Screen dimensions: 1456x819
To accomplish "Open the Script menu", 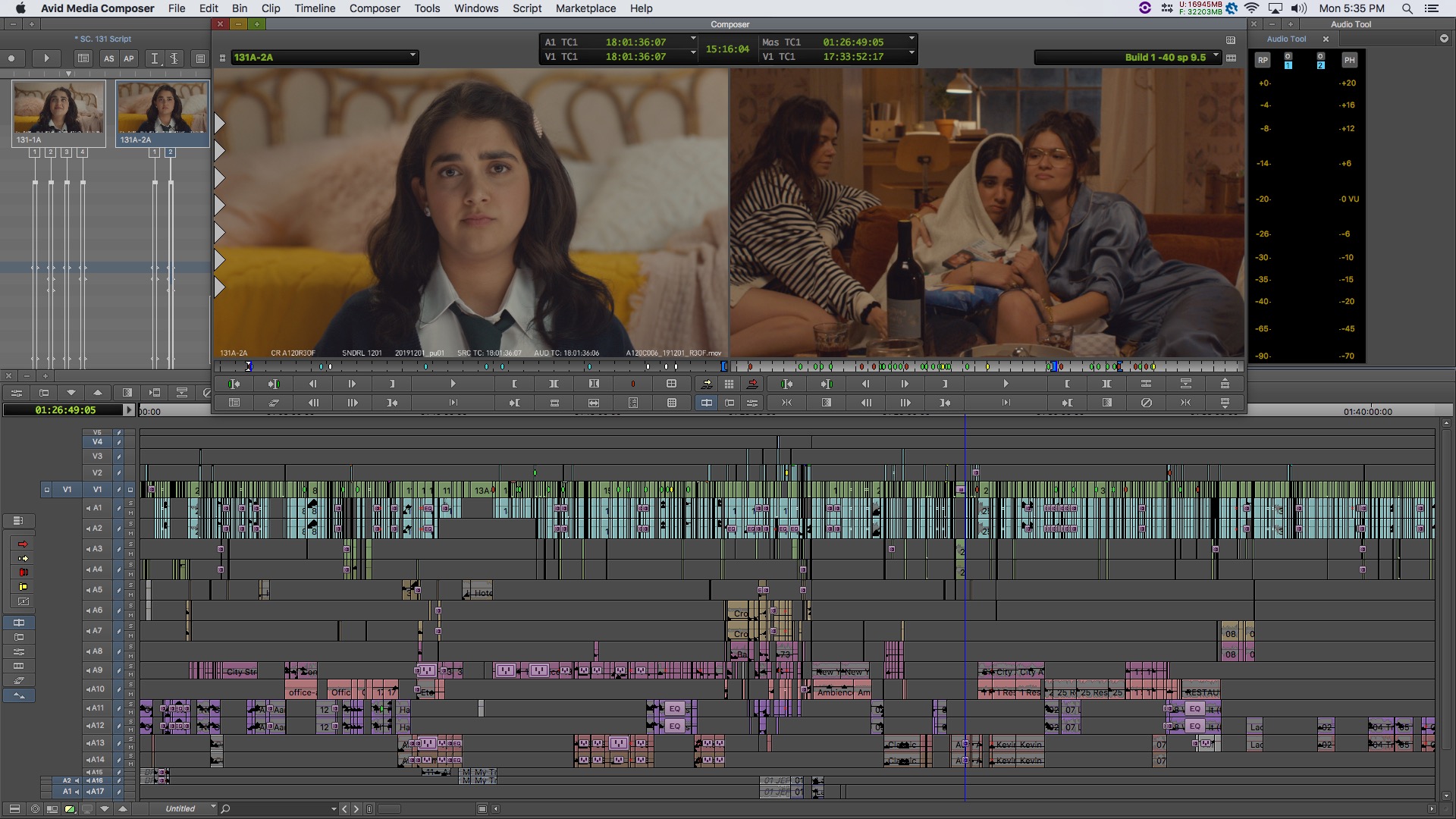I will (x=527, y=8).
